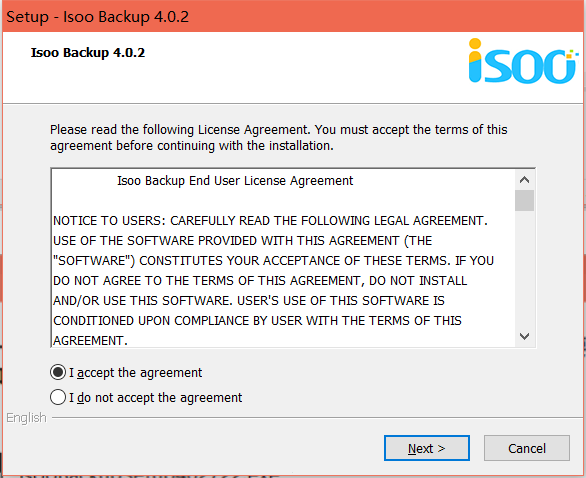Click the 'Isoo Backup End User License Agreement' heading

(x=235, y=181)
